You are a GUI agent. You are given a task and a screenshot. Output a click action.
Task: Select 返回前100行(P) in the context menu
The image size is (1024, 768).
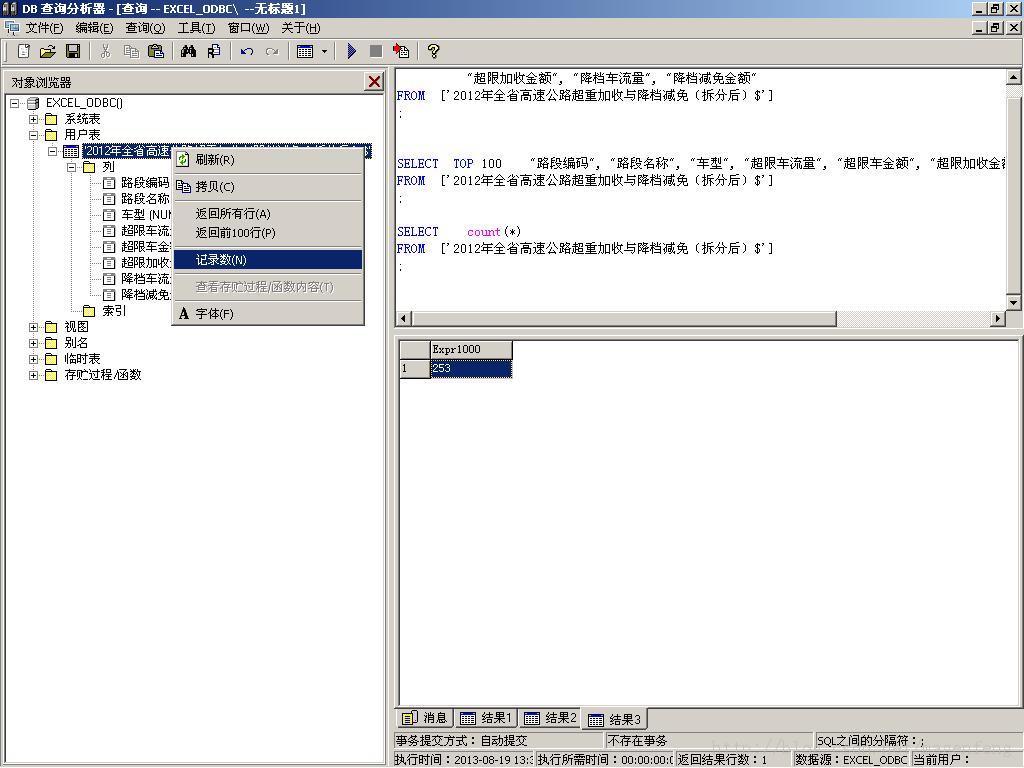tap(268, 232)
